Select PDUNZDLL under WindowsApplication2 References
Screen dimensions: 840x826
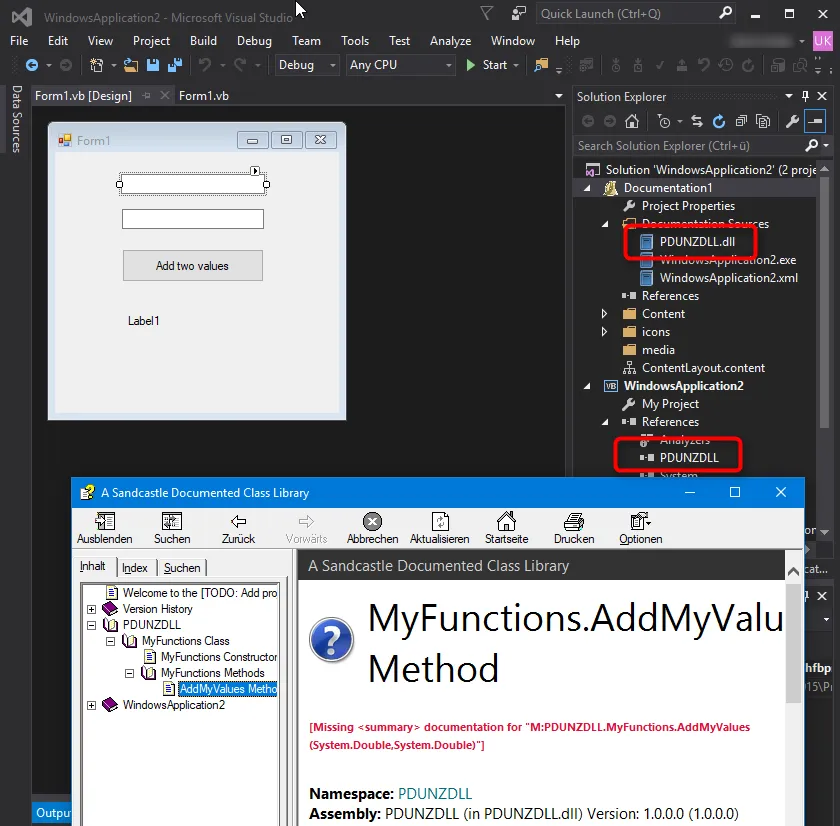tap(689, 458)
